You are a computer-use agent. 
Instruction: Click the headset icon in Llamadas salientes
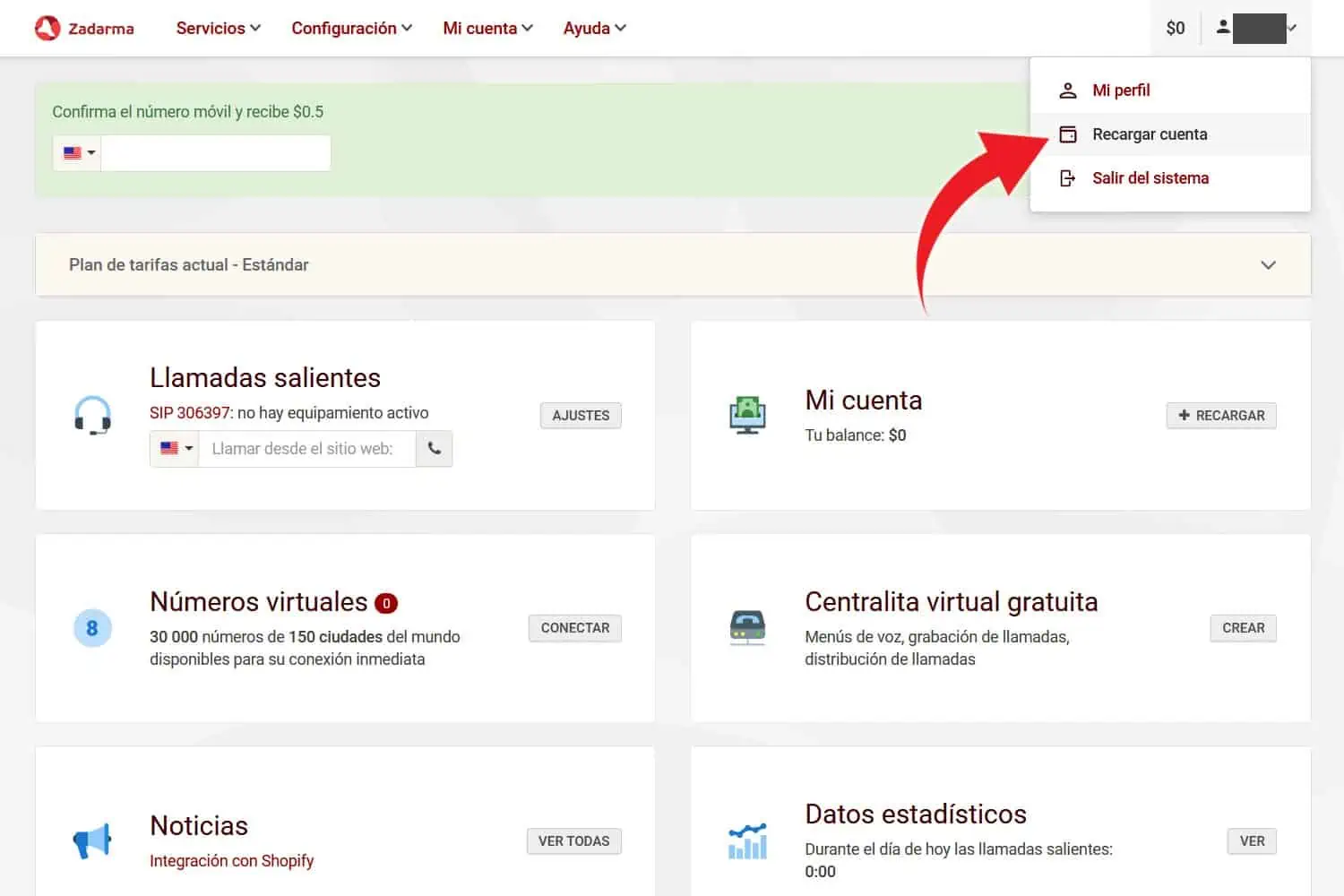click(92, 416)
